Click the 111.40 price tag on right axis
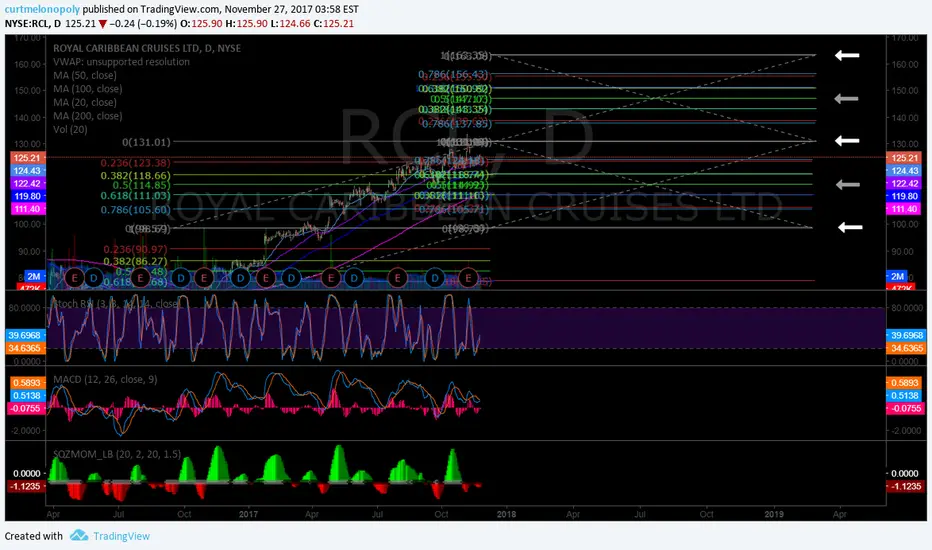The height and width of the screenshot is (550, 932). coord(904,209)
